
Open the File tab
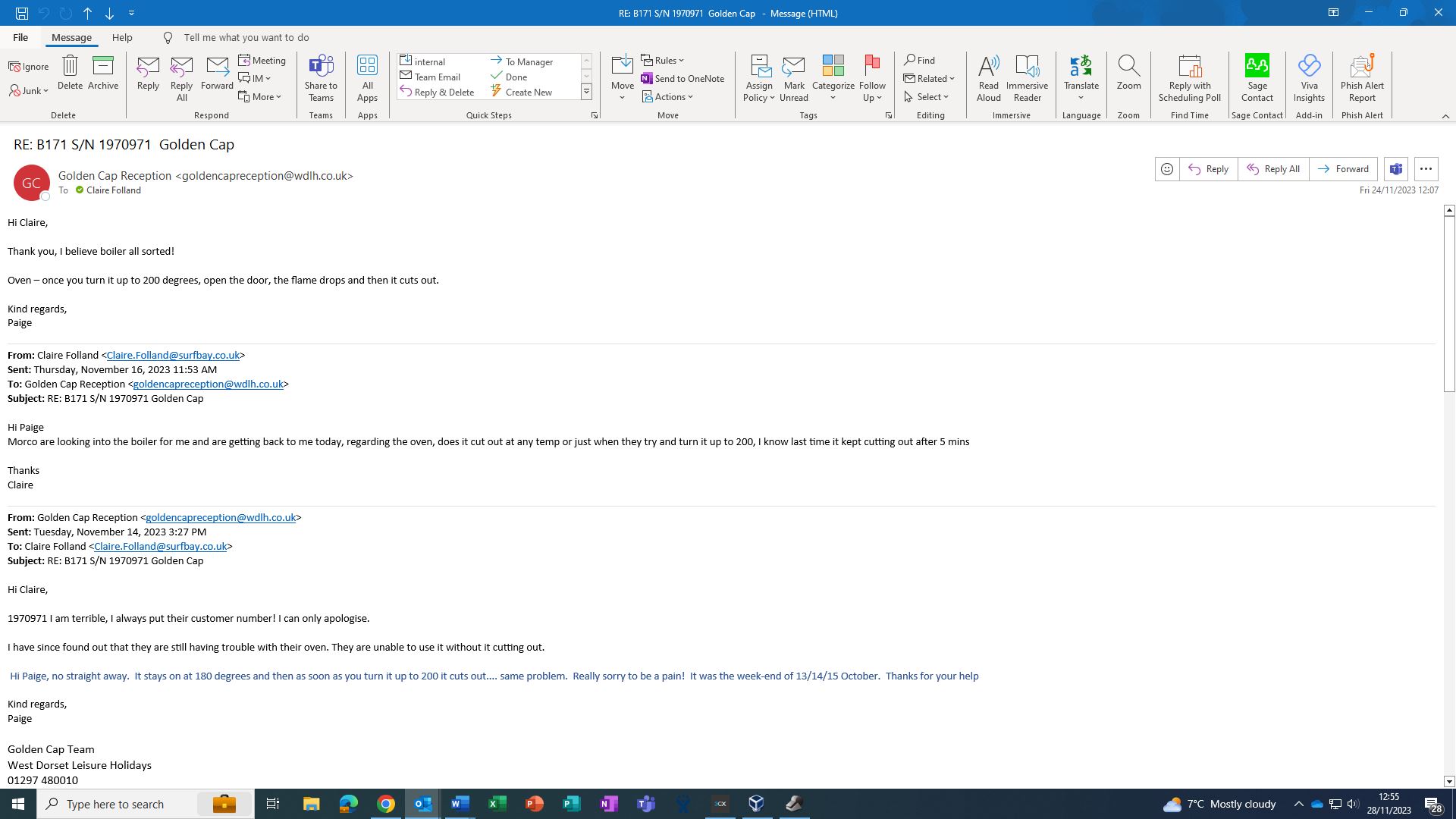pyautogui.click(x=20, y=37)
